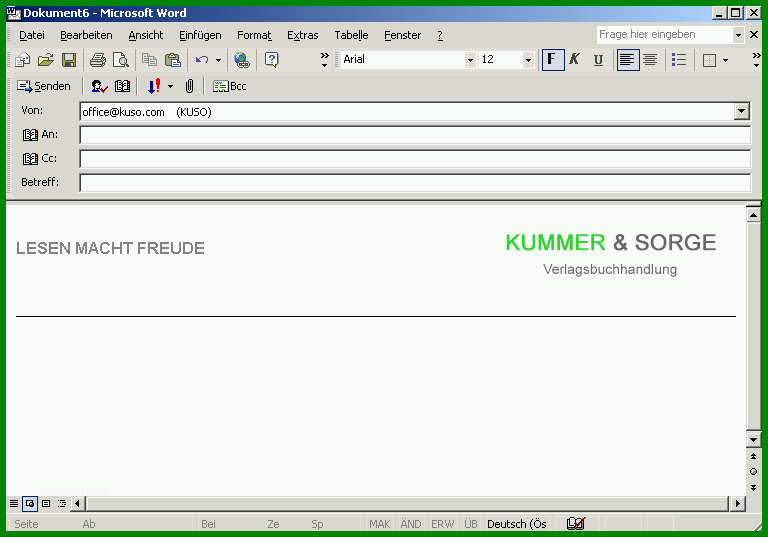Attach a file with paperclip icon
Viewport: 768px width, 537px height.
(190, 87)
